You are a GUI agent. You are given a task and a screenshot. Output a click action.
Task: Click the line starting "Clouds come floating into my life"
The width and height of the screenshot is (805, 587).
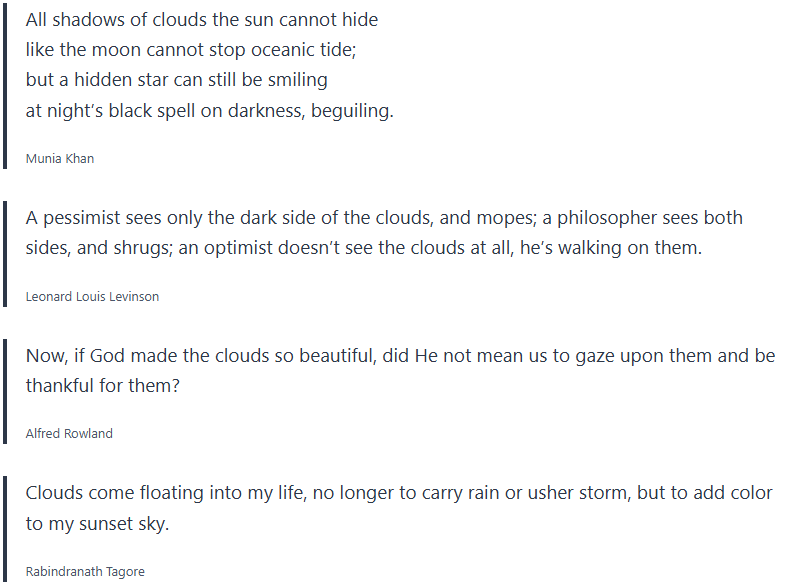pos(399,493)
